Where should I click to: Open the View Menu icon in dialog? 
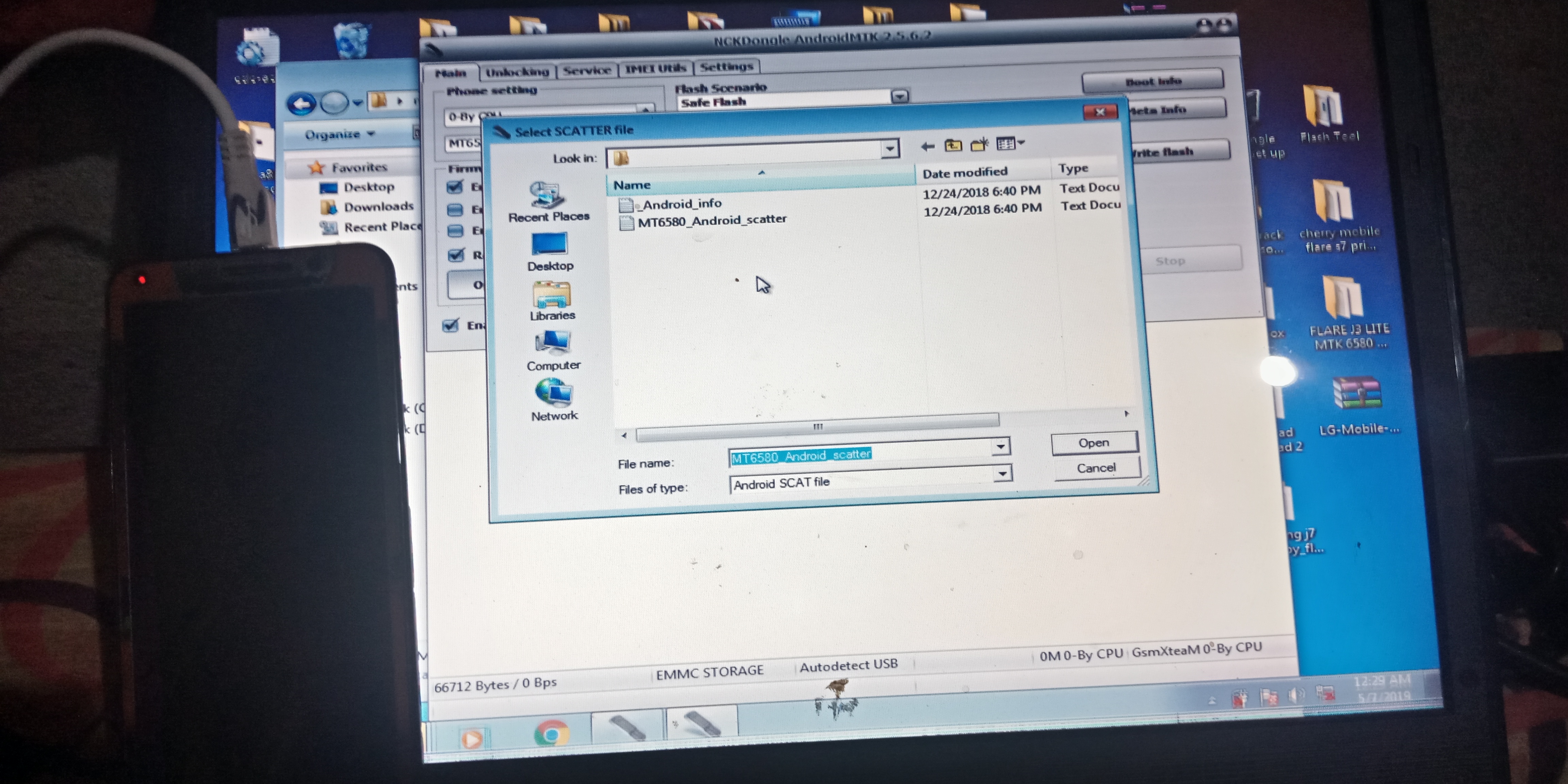click(x=1010, y=144)
